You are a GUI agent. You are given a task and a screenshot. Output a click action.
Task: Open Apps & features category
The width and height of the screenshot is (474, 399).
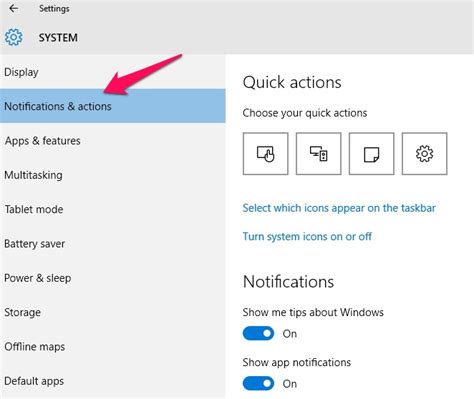click(x=113, y=141)
